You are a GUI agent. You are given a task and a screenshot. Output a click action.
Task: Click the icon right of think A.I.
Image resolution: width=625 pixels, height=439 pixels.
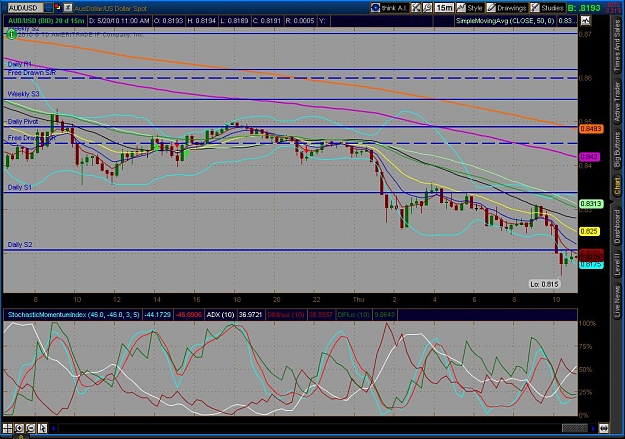pyautogui.click(x=415, y=8)
